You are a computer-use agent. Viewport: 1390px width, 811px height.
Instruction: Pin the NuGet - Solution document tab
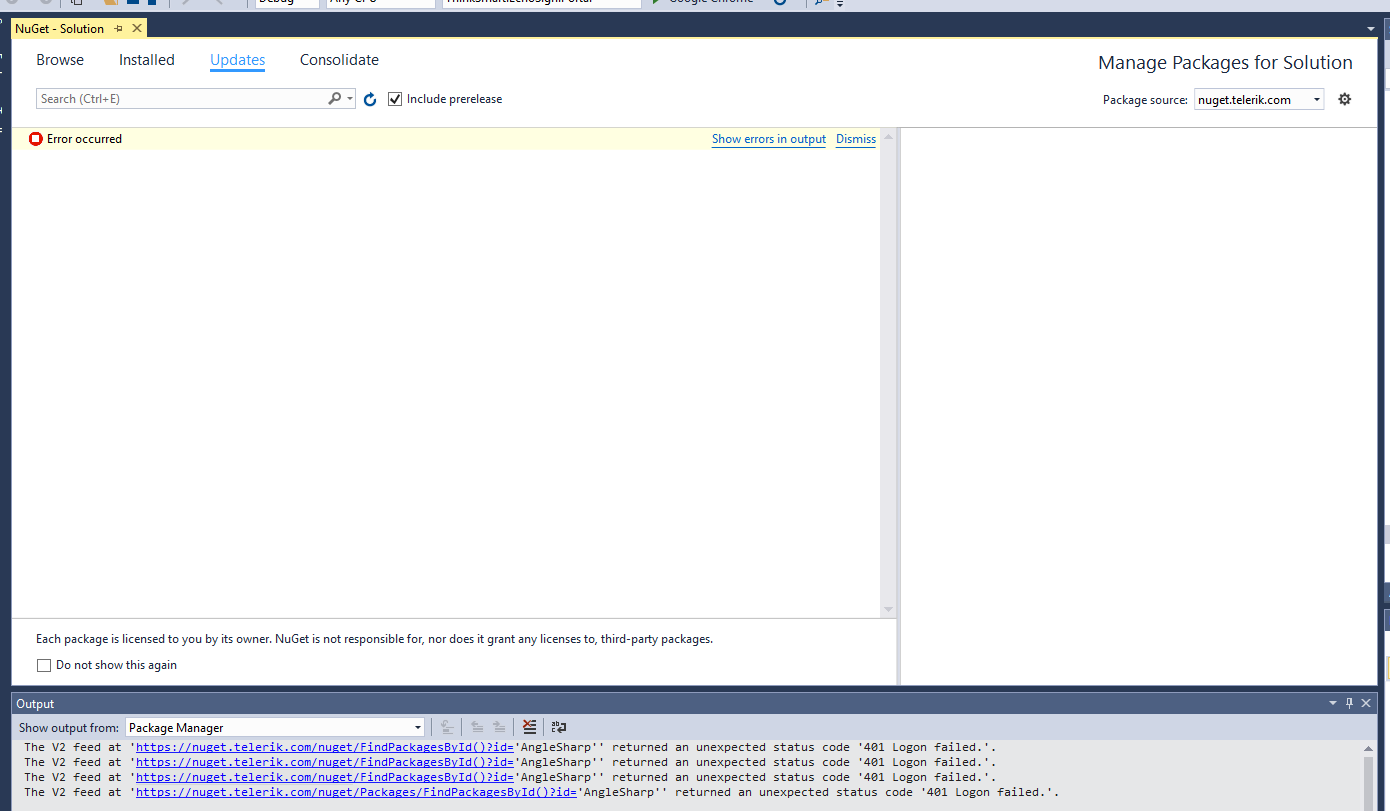[117, 28]
